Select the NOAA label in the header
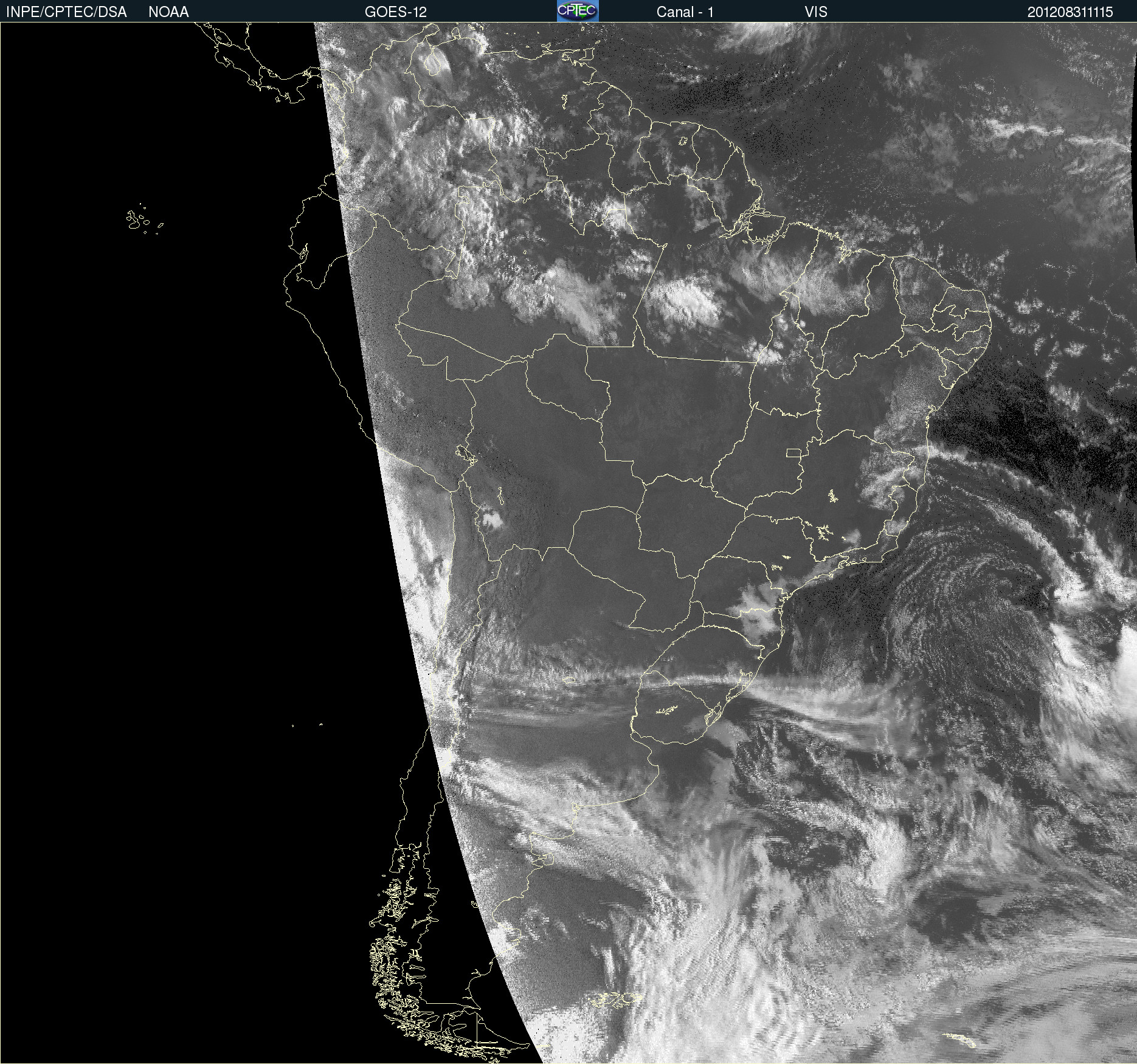Viewport: 1137px width, 1064px height. 168,12
